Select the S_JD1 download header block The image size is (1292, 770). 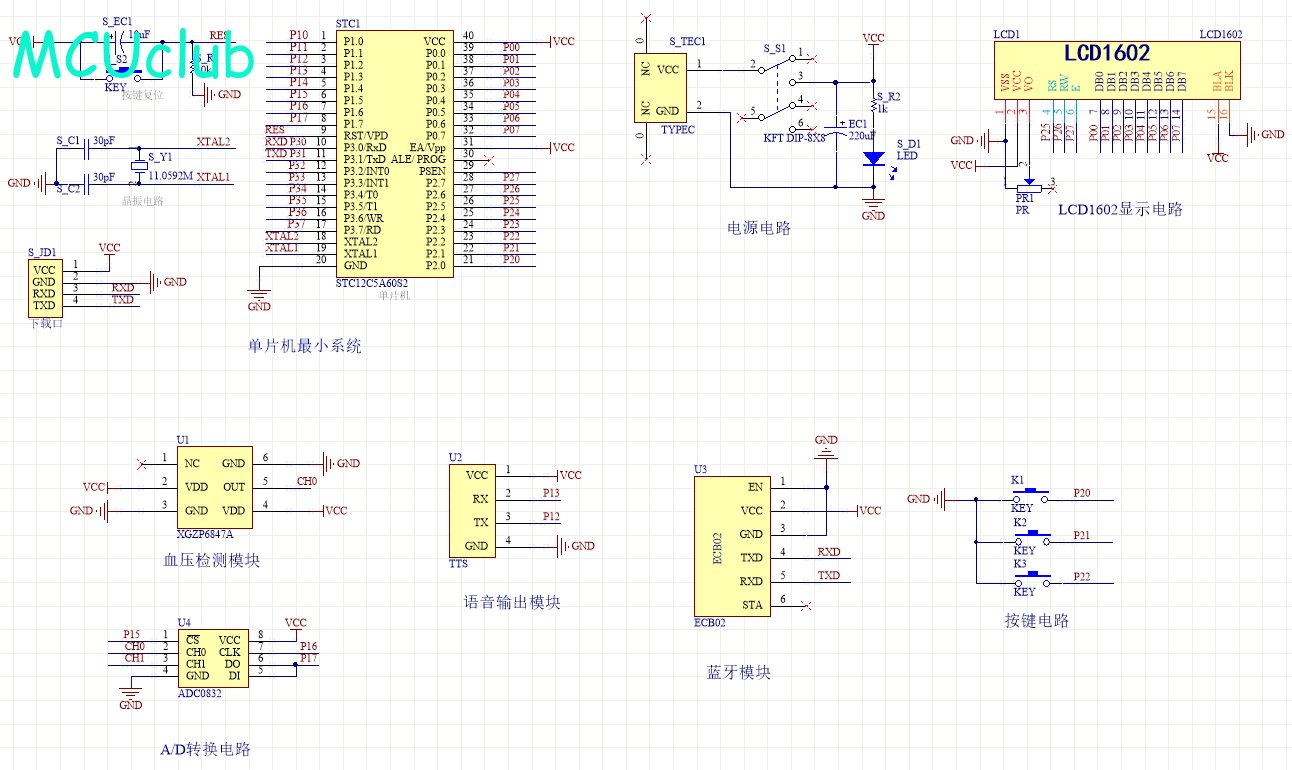click(44, 288)
